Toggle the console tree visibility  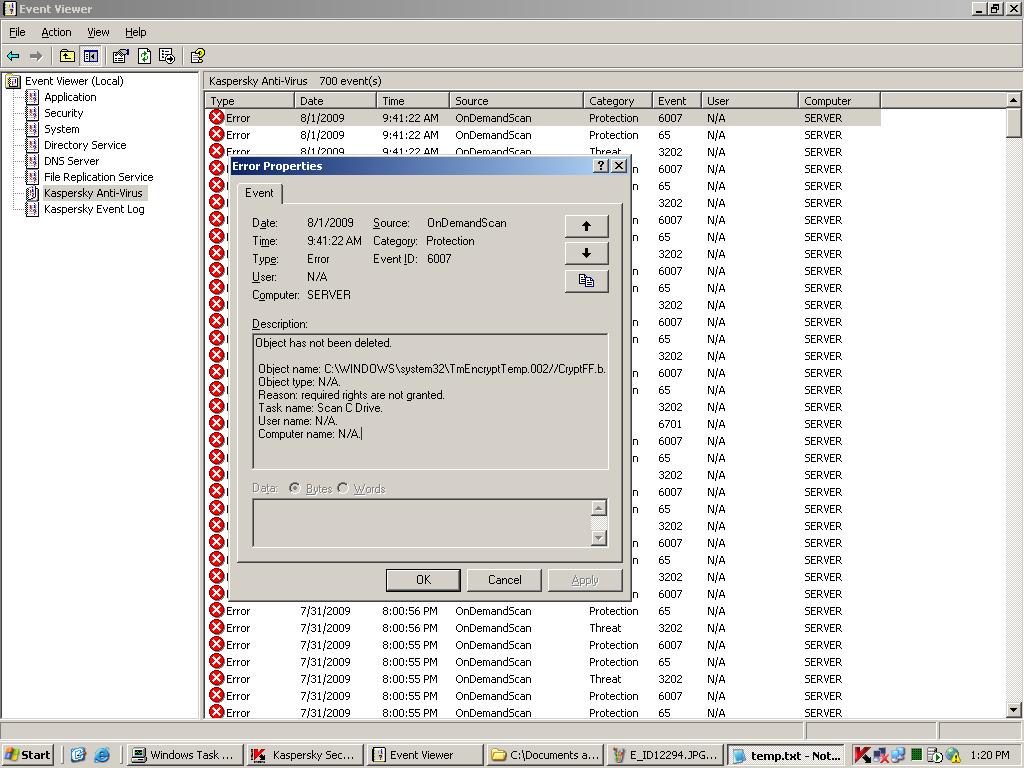(90, 57)
